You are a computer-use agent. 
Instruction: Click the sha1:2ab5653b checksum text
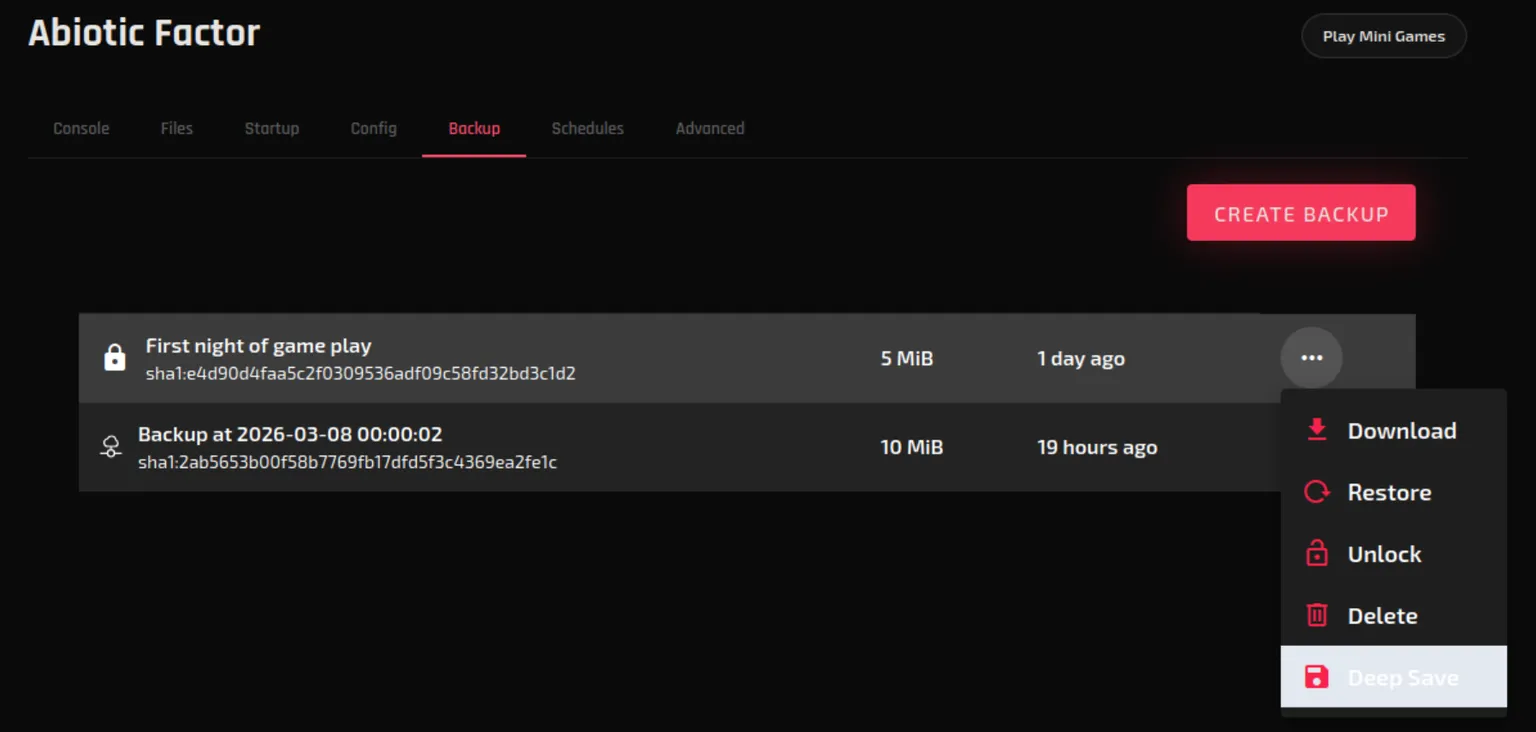point(347,462)
